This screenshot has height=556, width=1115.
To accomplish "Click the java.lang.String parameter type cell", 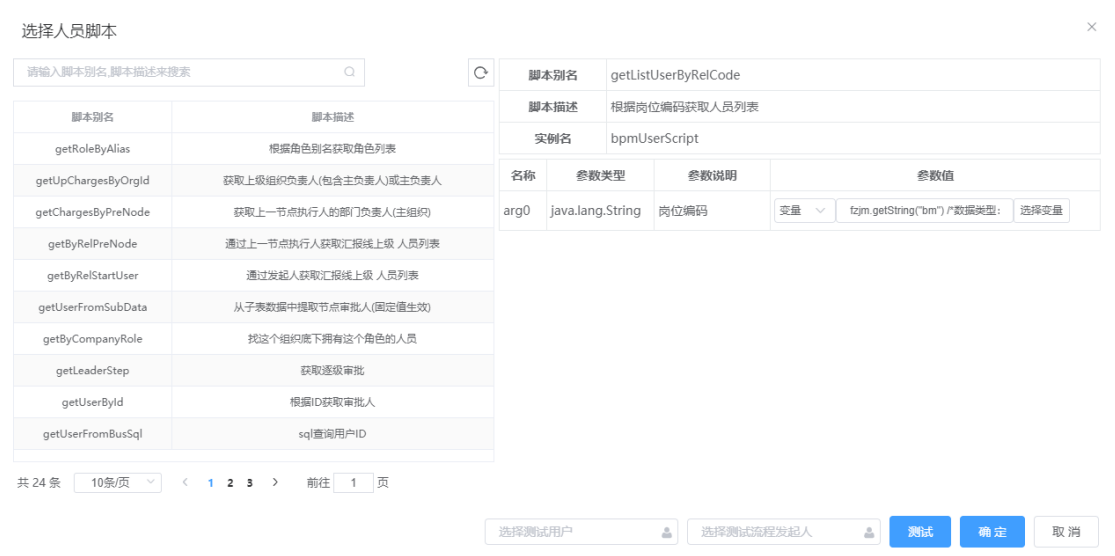I will (599, 210).
